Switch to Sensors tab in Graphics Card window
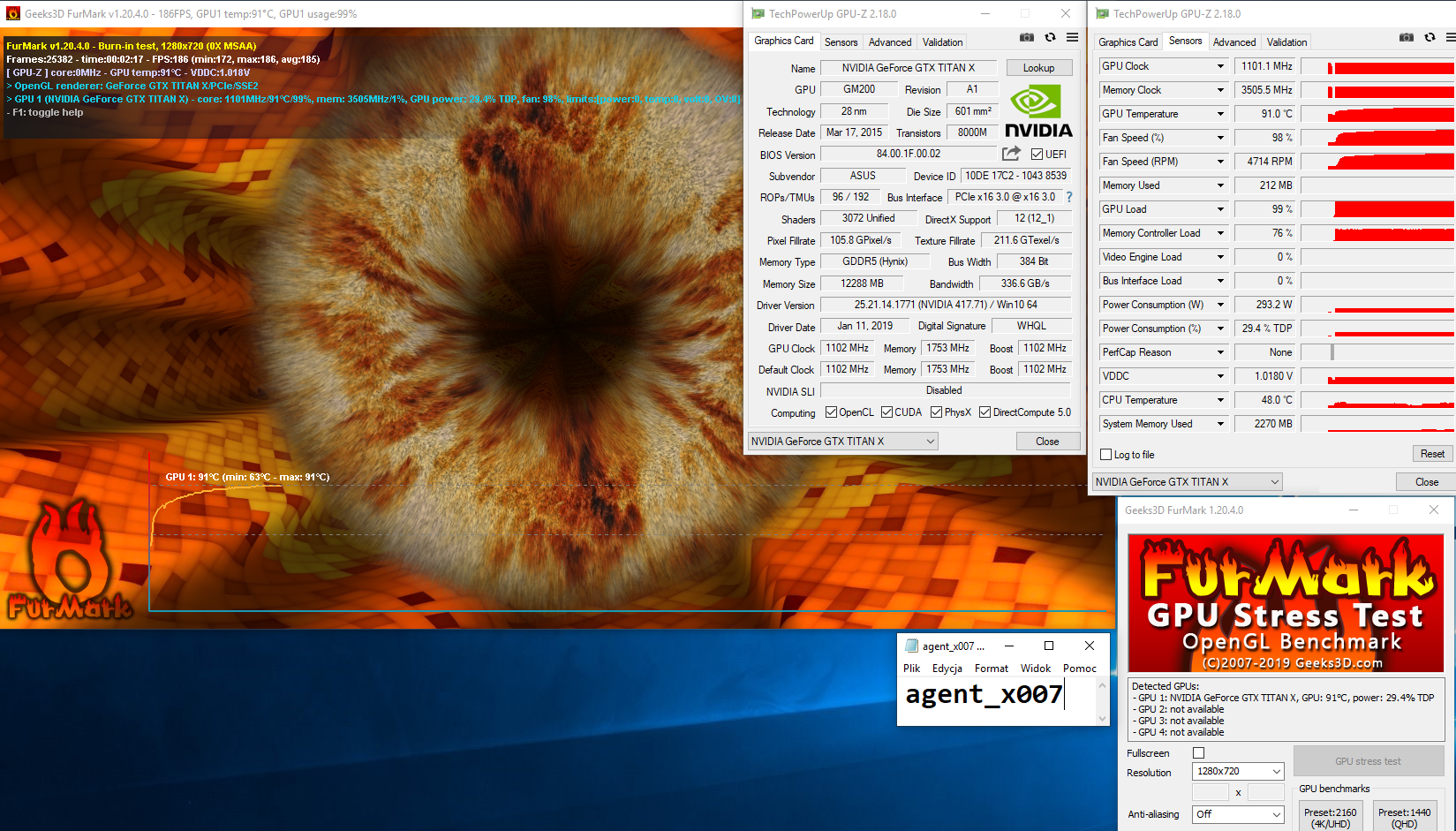The image size is (1456, 831). click(x=841, y=42)
